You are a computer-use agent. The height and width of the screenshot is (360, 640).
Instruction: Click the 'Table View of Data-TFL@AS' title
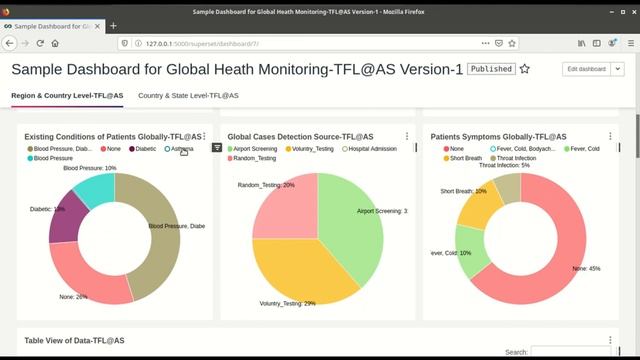[x=74, y=340]
